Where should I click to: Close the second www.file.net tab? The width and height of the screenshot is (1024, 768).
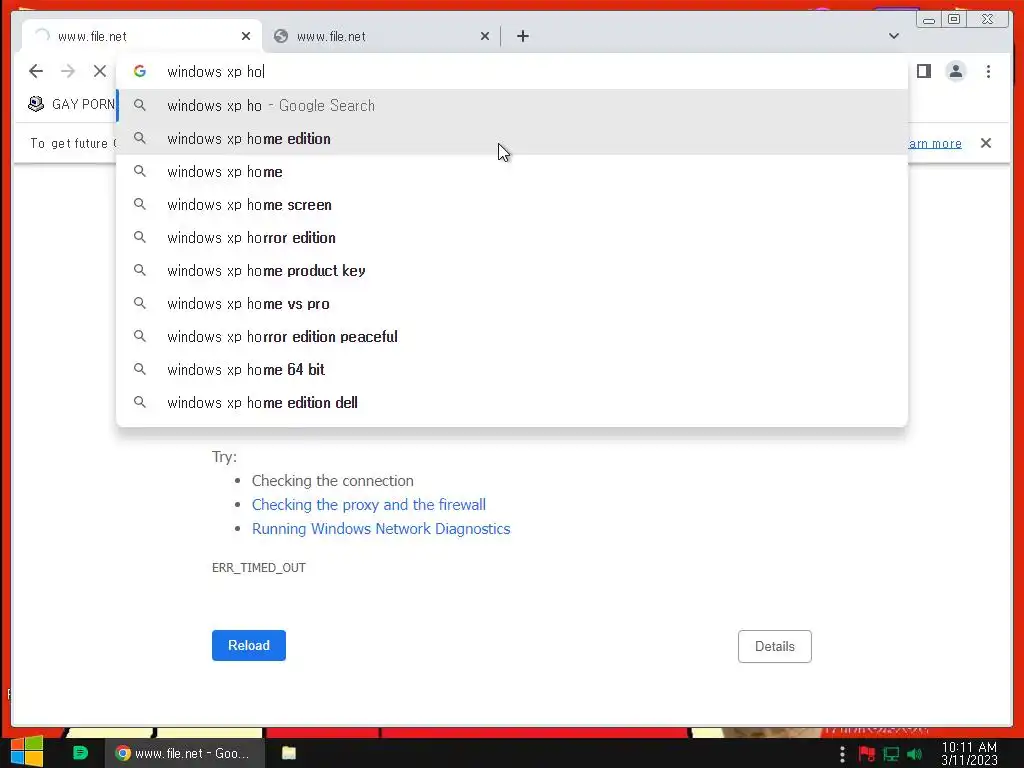click(485, 36)
